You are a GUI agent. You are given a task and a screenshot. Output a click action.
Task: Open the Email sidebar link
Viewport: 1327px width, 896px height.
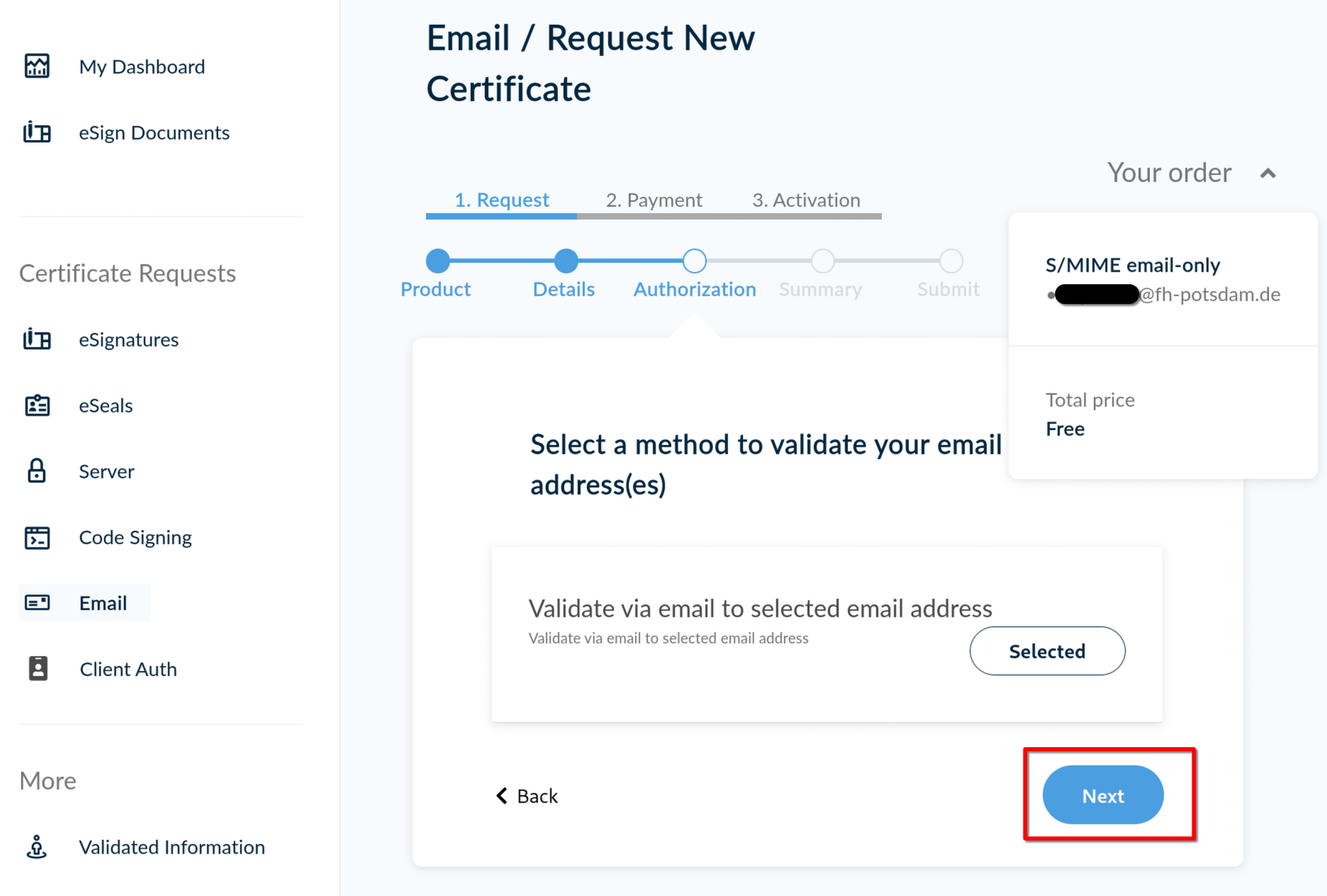[103, 603]
